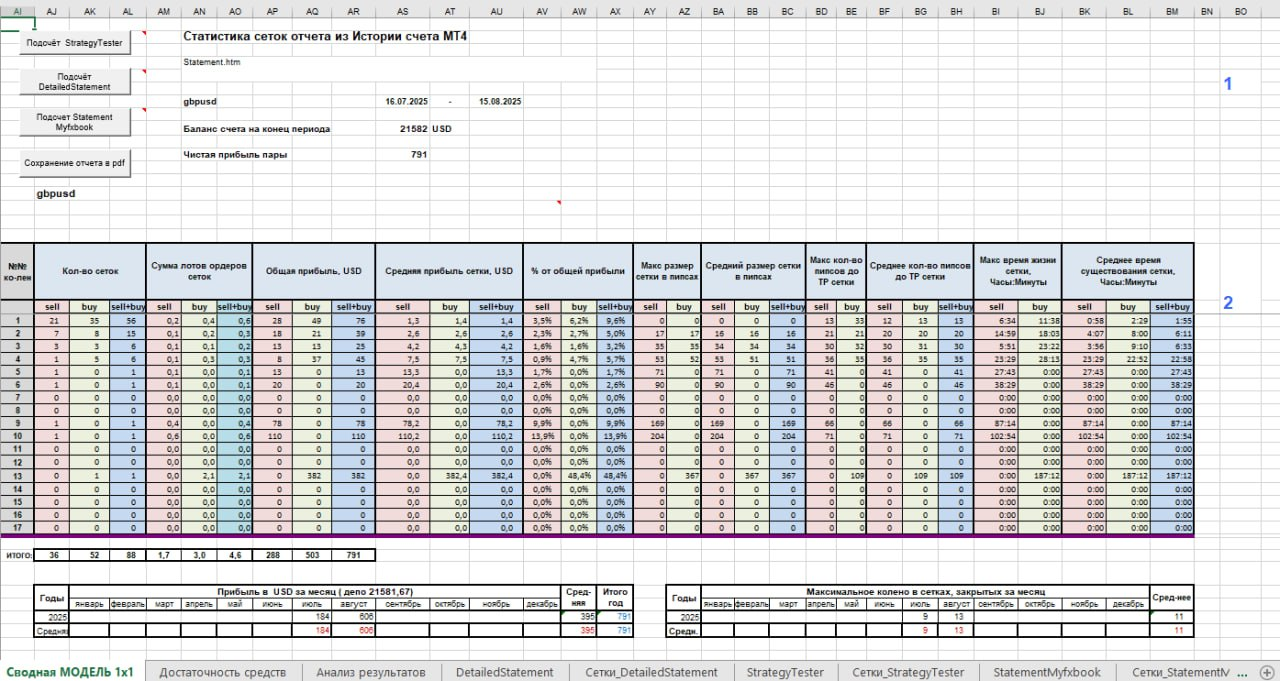Select end date cell 15.08.2025
Screen dimensions: 1280x681
[502, 102]
